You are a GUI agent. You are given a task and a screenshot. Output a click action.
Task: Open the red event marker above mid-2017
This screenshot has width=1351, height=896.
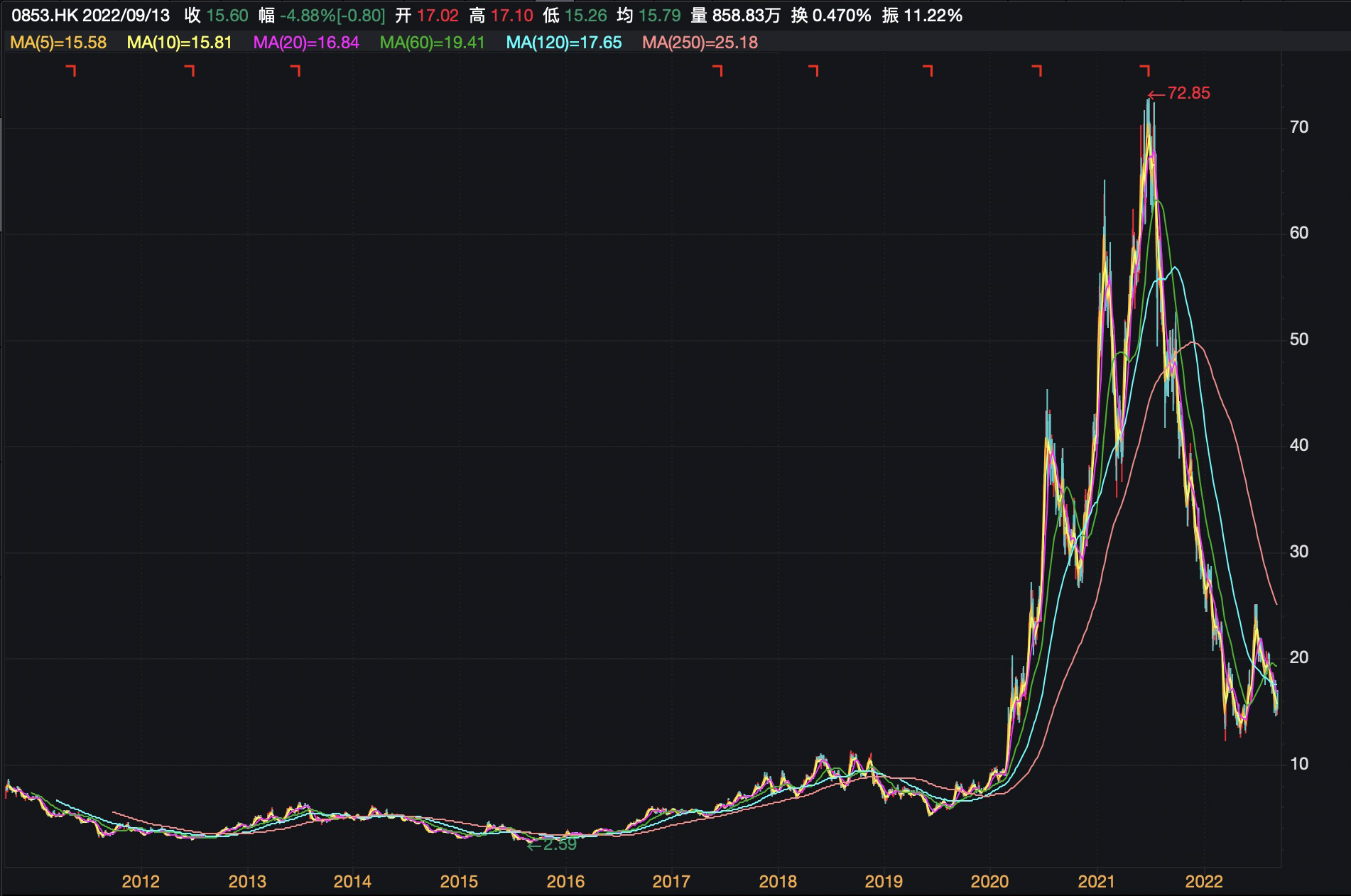718,70
